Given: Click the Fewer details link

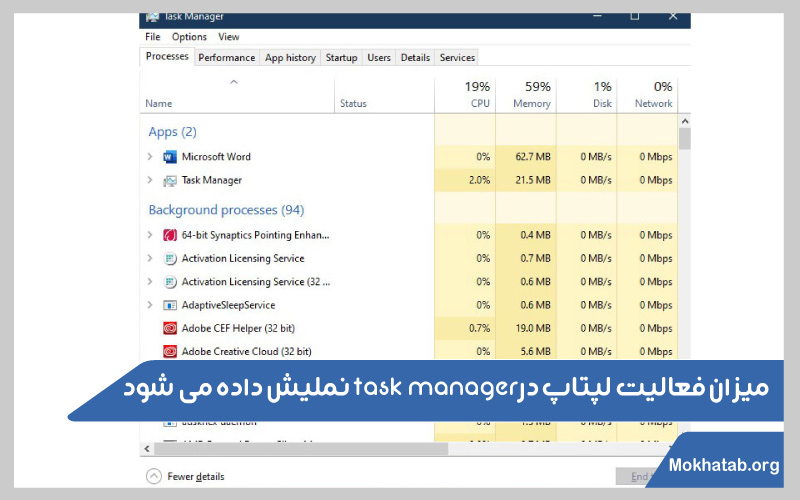Looking at the screenshot, I should (196, 477).
